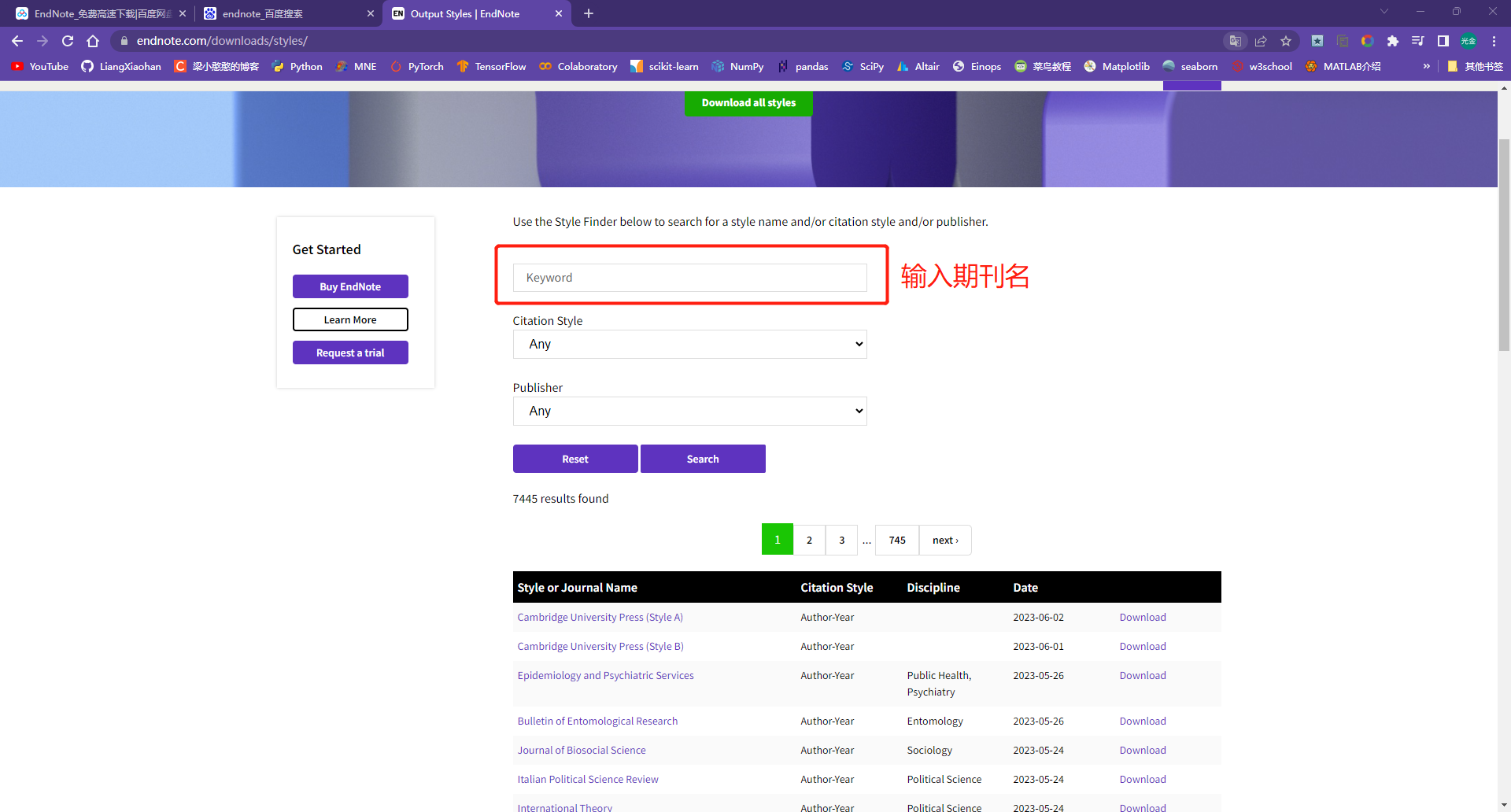This screenshot has width=1511, height=812.
Task: Click the Request a trial button
Action: (350, 352)
